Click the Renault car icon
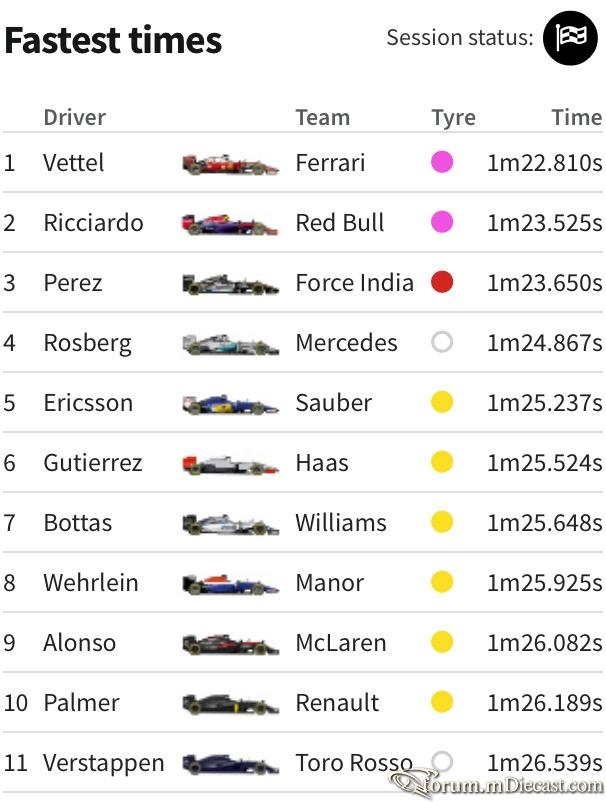This screenshot has width=606, height=802. [231, 704]
